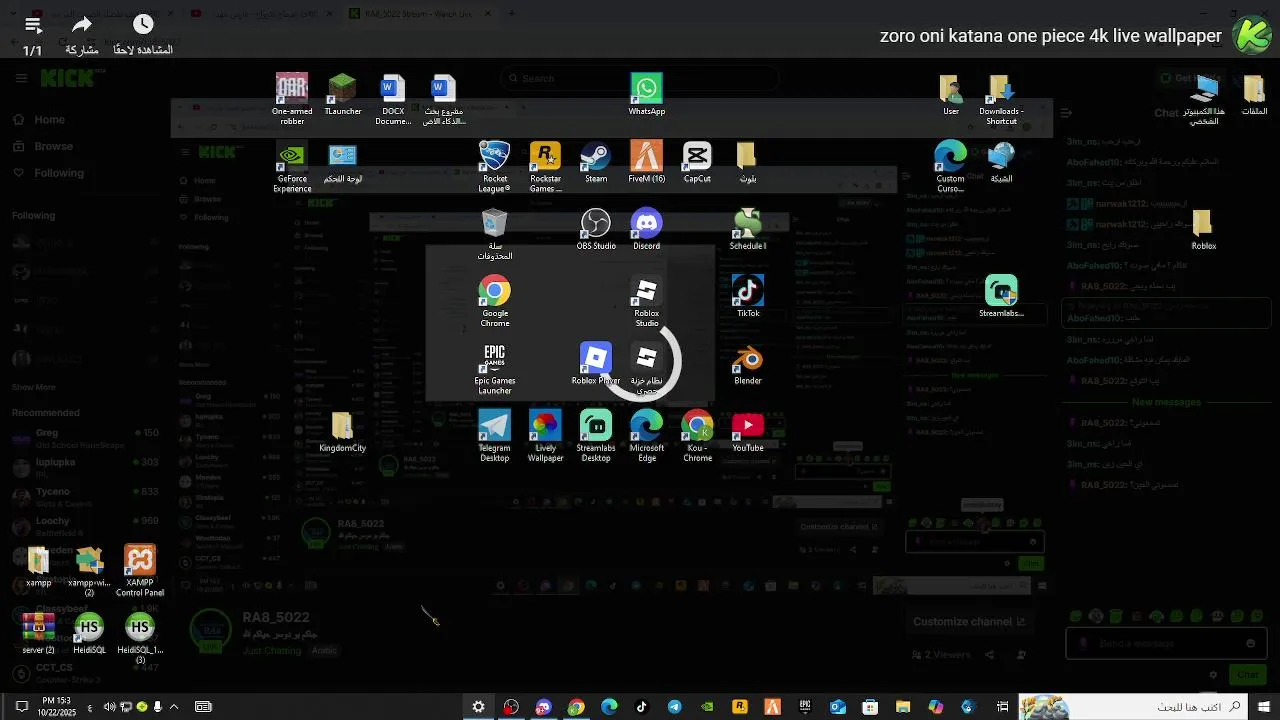
Task: Open Roblox Player desktop shortcut
Action: (x=596, y=363)
